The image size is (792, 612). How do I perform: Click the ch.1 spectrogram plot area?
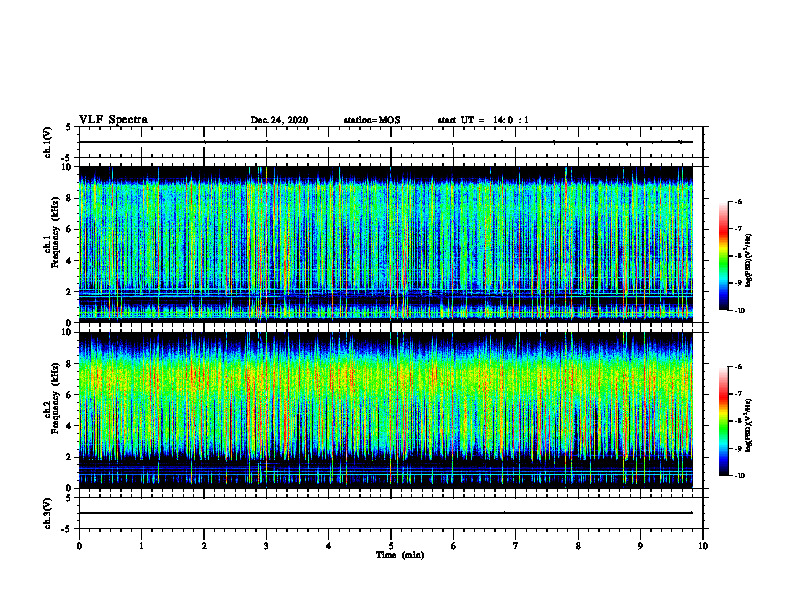386,244
